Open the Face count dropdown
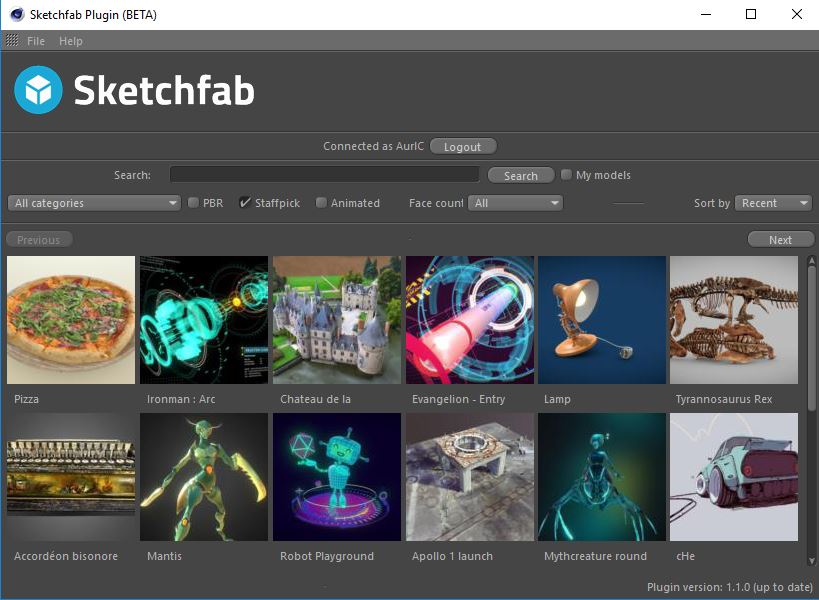Screen dimensions: 819x600 516,203
